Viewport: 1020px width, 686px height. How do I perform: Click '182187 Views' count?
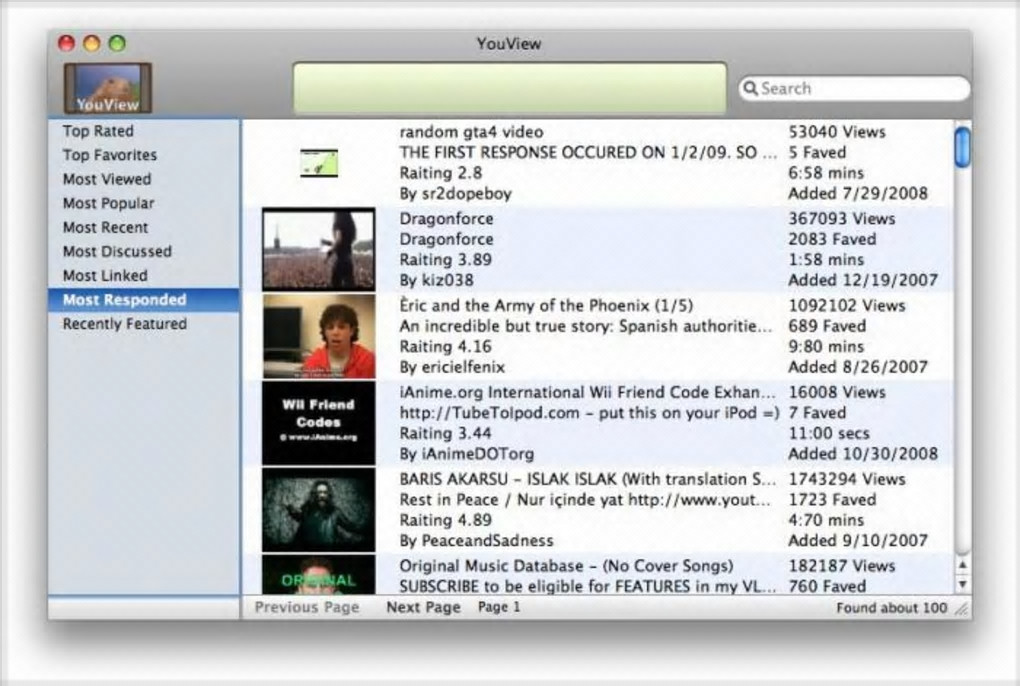coord(842,566)
